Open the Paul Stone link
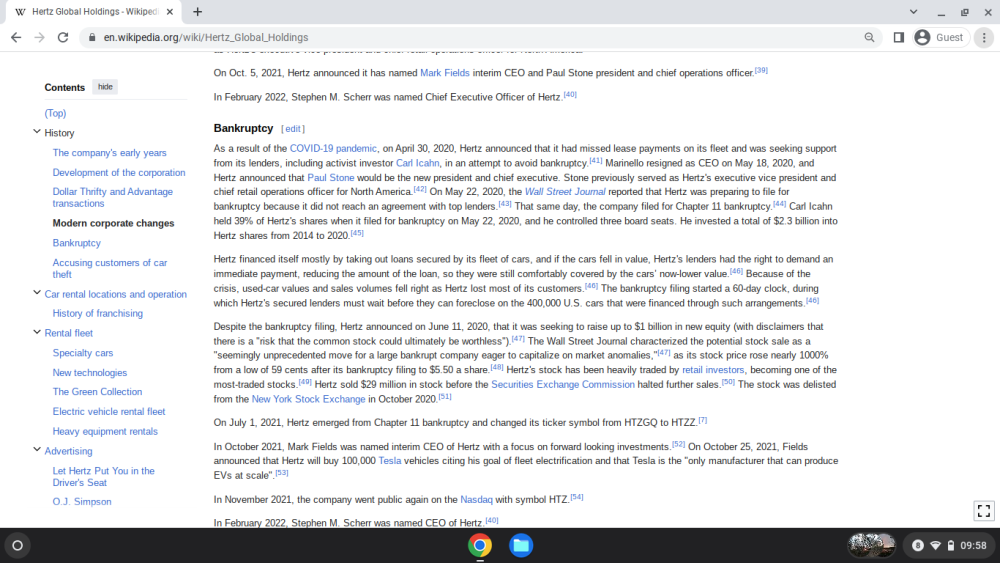1000x563 pixels. pos(330,177)
